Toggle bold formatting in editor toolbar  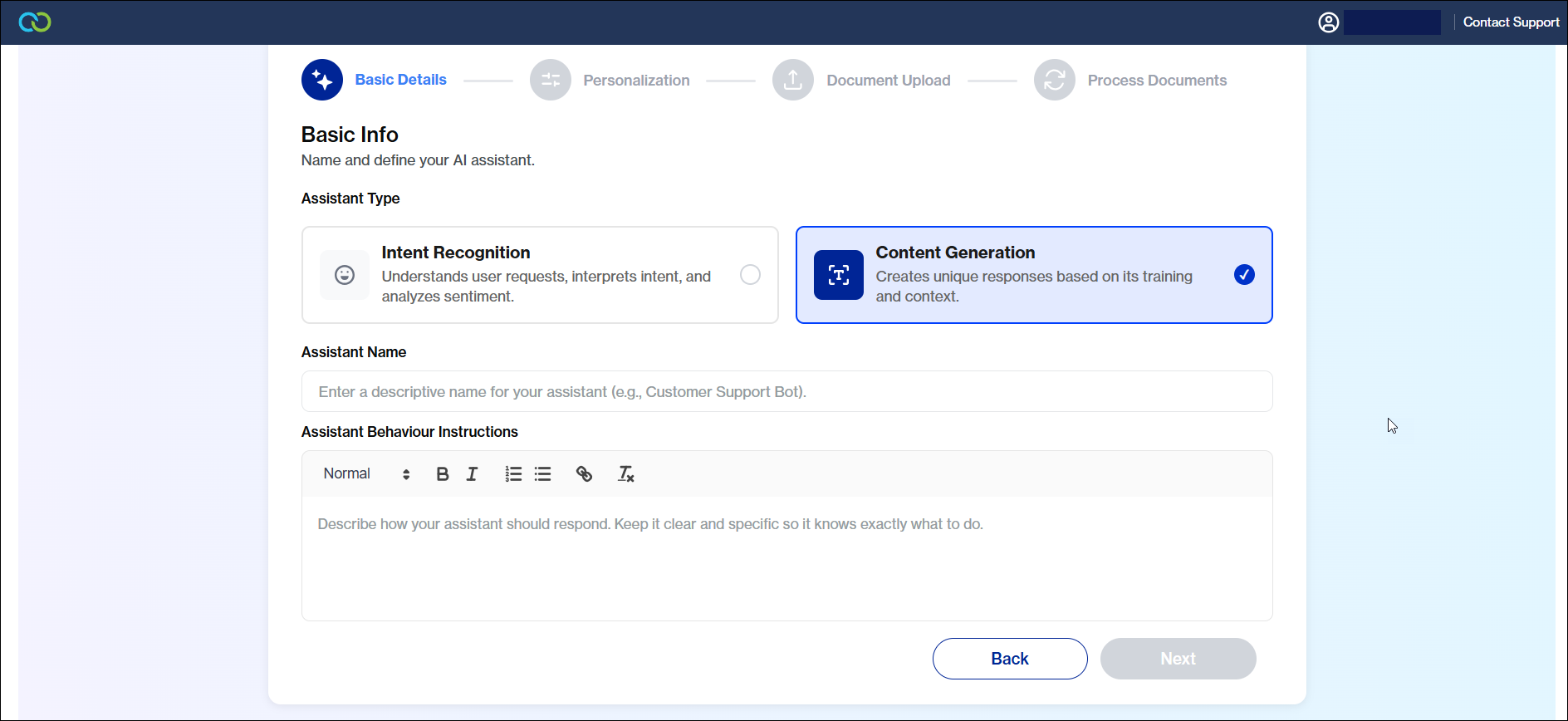click(x=443, y=474)
